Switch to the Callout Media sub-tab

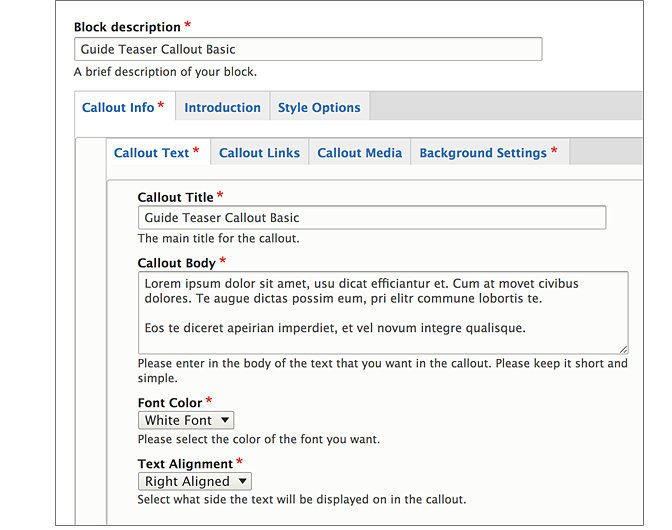tap(359, 153)
